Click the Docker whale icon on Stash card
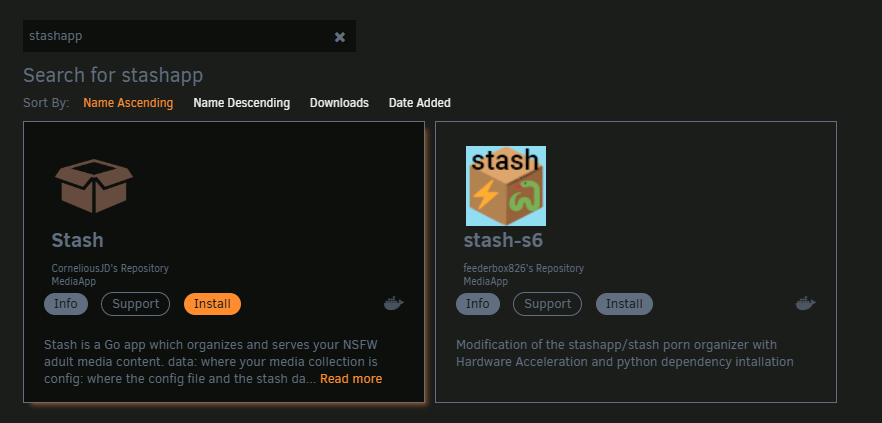This screenshot has height=423, width=882. [x=394, y=304]
